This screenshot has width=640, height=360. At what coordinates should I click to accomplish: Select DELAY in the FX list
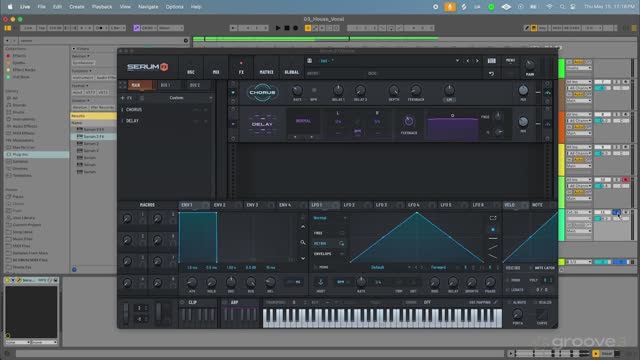[132, 121]
